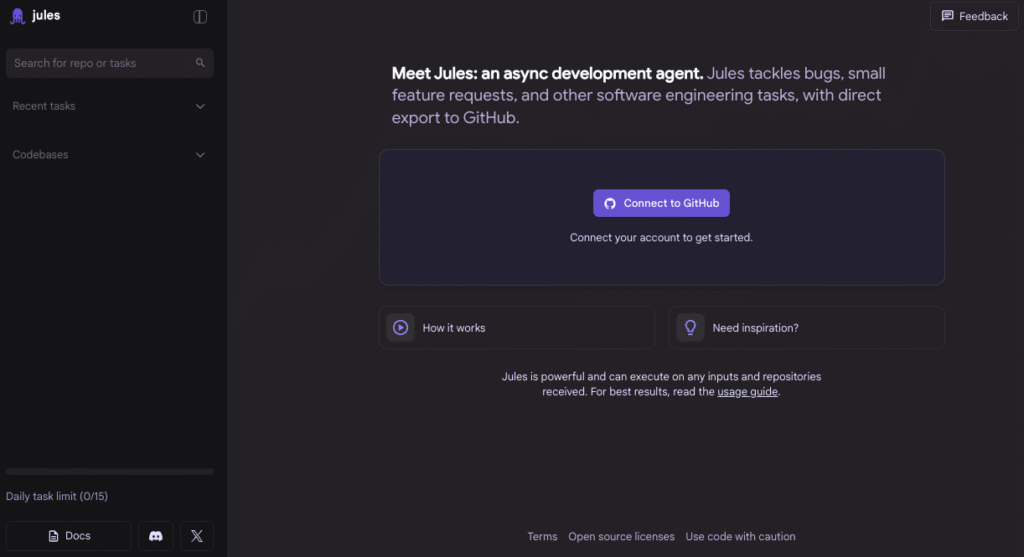Select the Codebases section label

pyautogui.click(x=40, y=155)
